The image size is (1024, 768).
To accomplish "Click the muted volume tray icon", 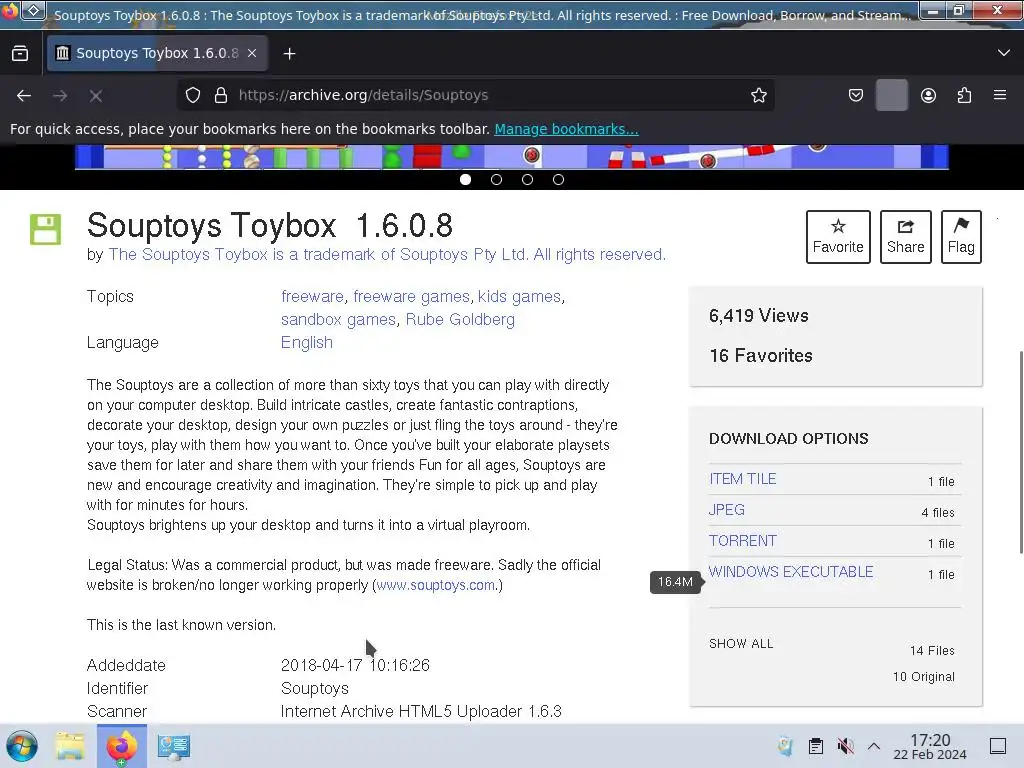I will click(845, 746).
